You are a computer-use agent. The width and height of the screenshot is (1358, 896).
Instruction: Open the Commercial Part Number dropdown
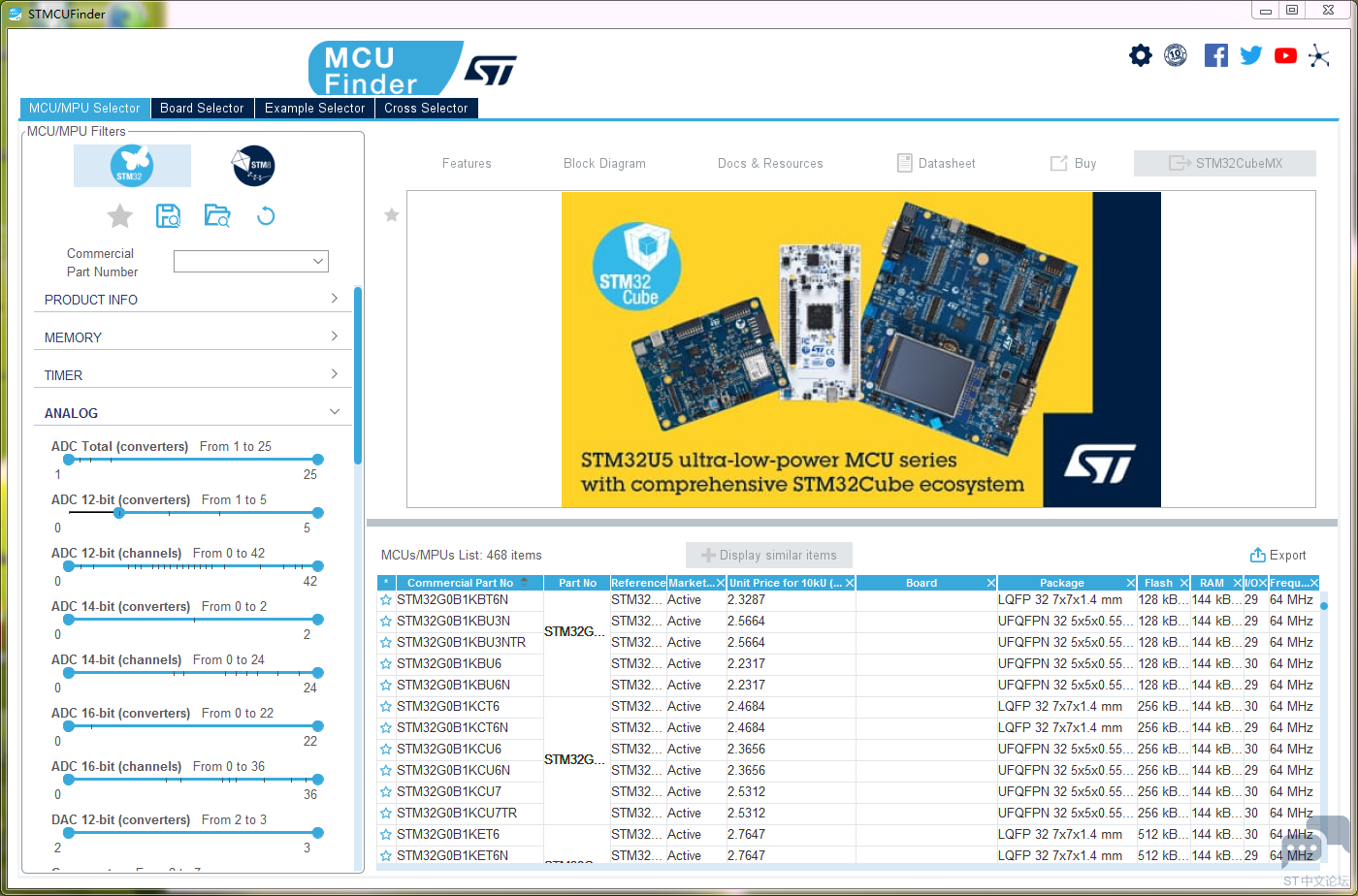pos(251,261)
